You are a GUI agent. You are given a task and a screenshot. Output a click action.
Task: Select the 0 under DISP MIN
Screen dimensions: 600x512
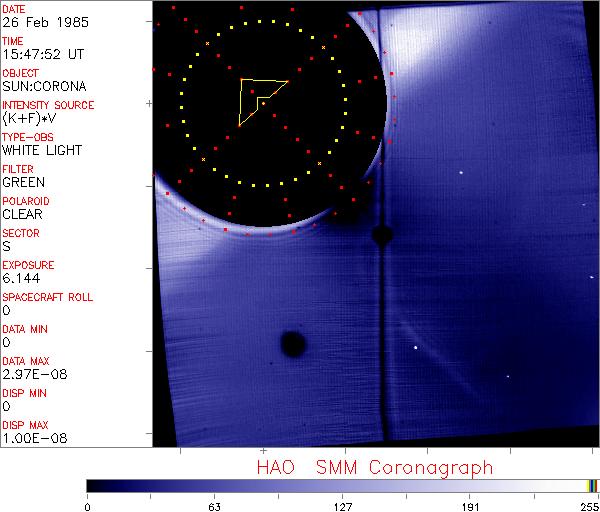(x=6, y=406)
